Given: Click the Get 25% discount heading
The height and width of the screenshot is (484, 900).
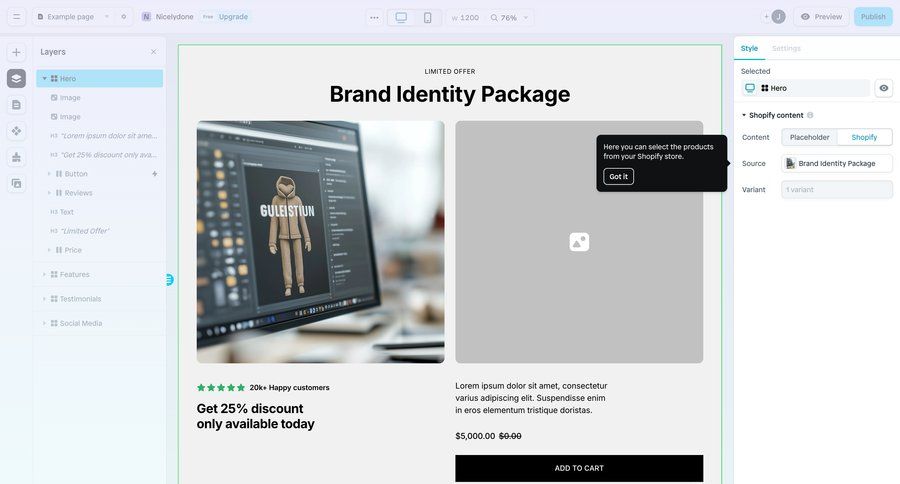Looking at the screenshot, I should tap(255, 416).
